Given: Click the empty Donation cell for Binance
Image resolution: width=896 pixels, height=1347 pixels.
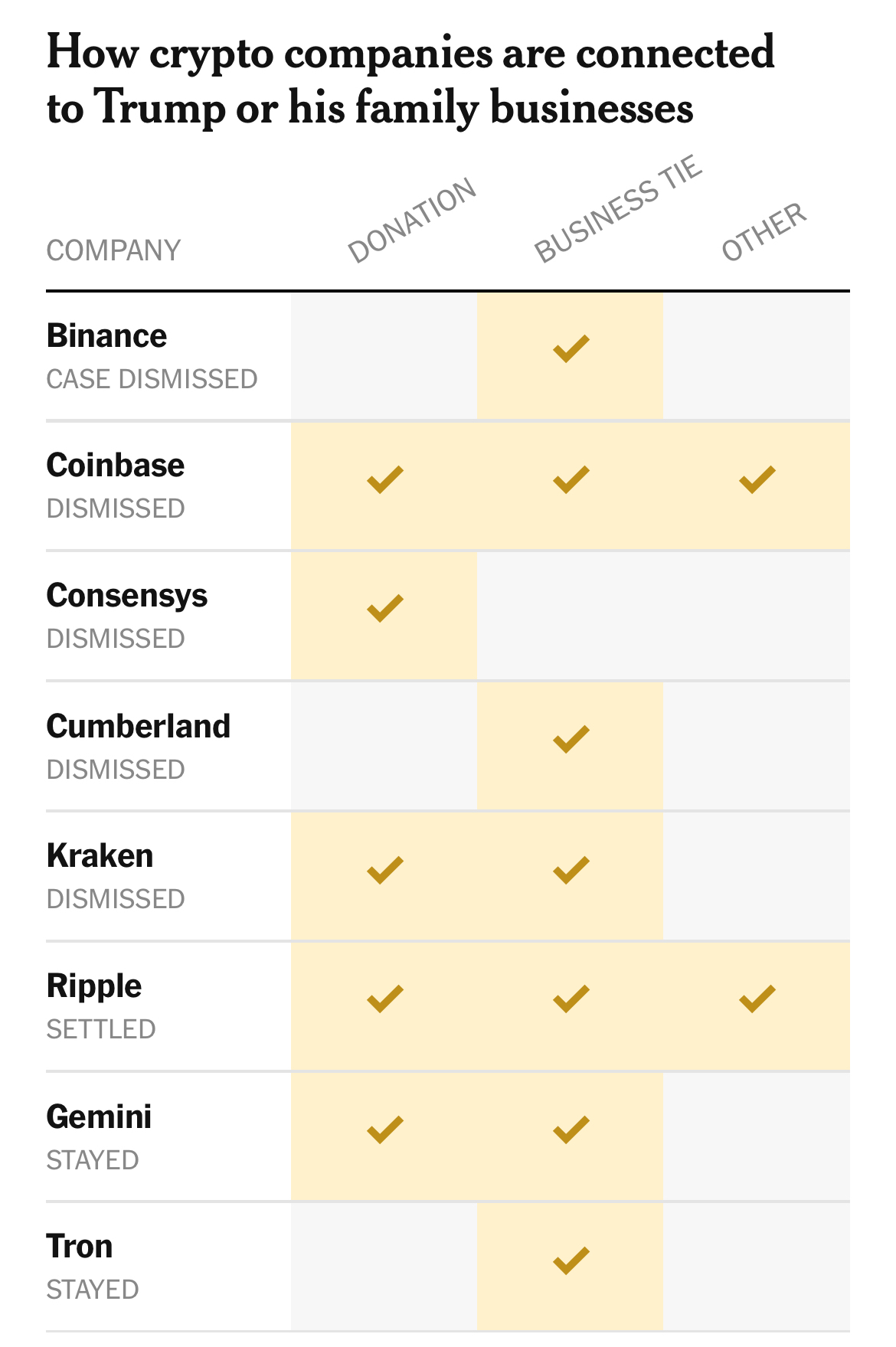Looking at the screenshot, I should 384,356.
